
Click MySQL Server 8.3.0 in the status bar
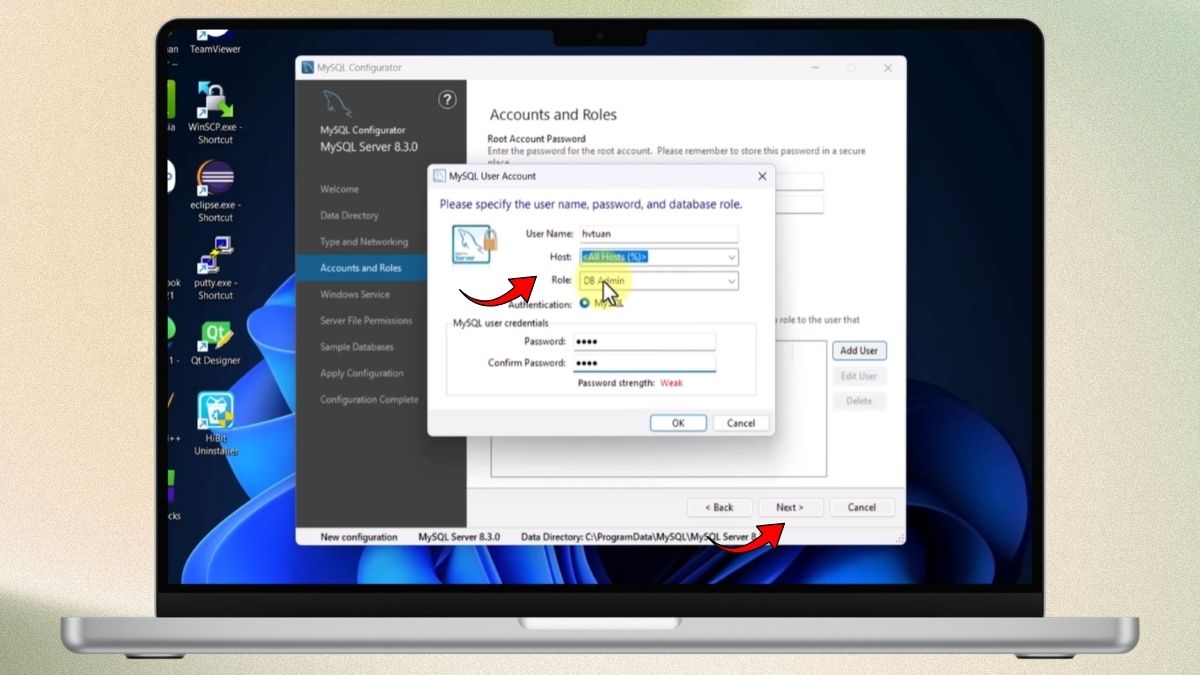(x=459, y=537)
